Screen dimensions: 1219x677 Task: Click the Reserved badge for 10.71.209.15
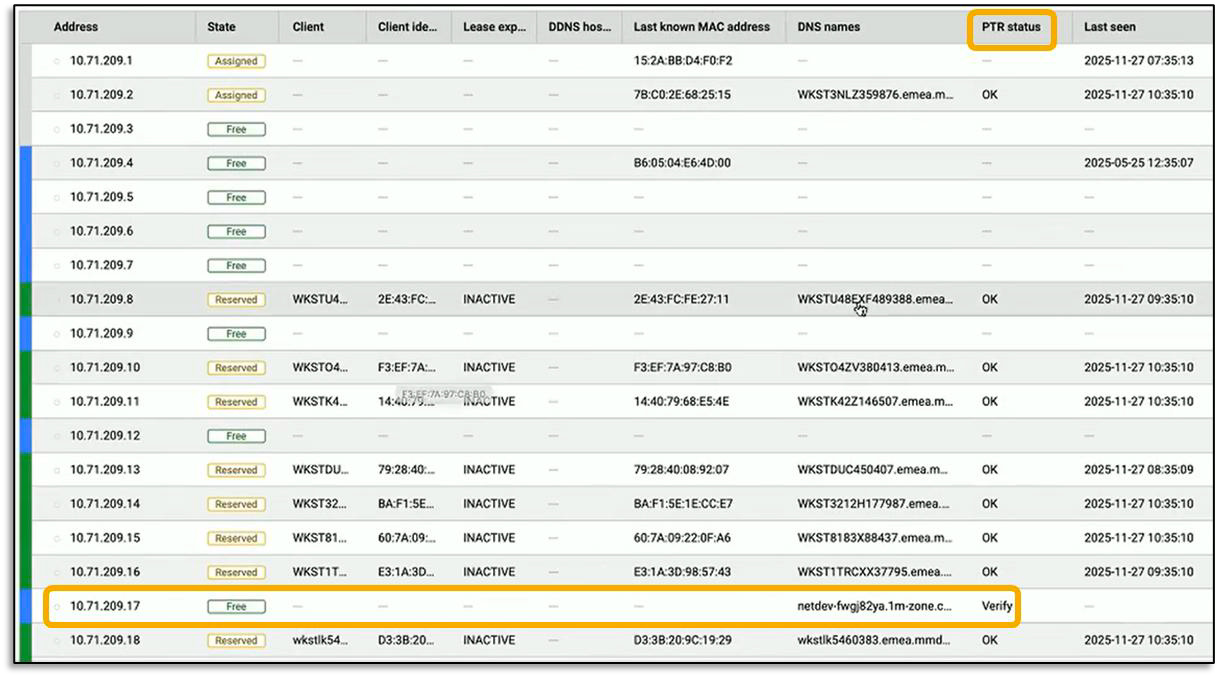(236, 537)
